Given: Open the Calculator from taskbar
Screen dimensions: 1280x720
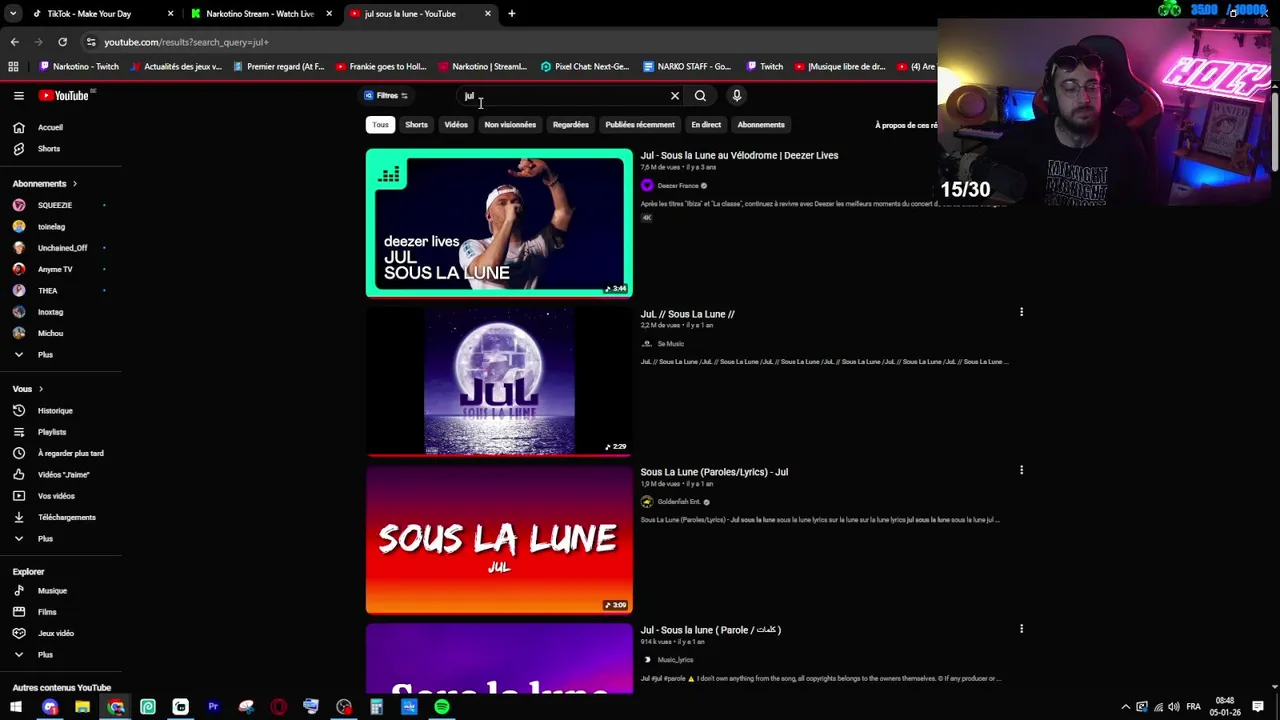Looking at the screenshot, I should click(x=376, y=707).
